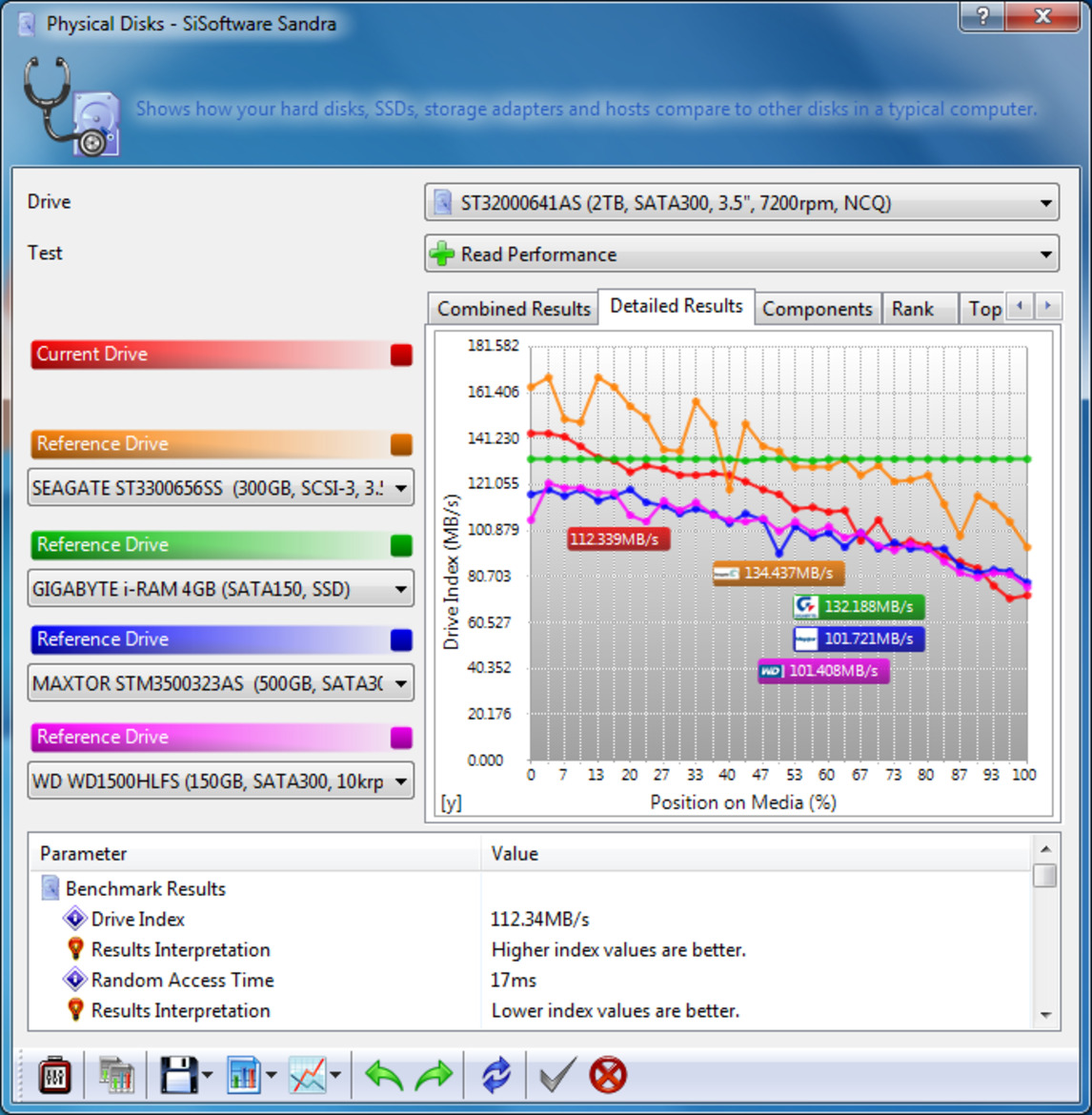Open the SEAGATE ST3300656SS reference drive dropdown

[220, 488]
